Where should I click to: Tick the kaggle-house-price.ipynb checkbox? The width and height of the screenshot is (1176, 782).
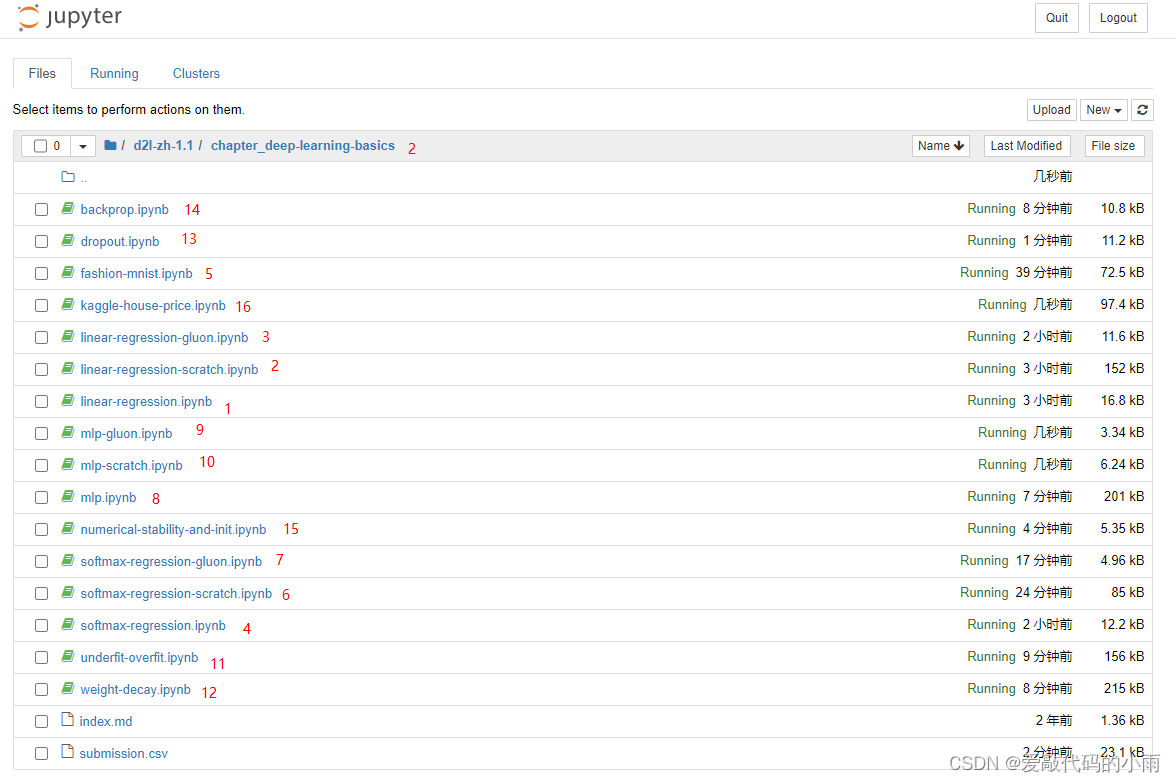pos(41,306)
